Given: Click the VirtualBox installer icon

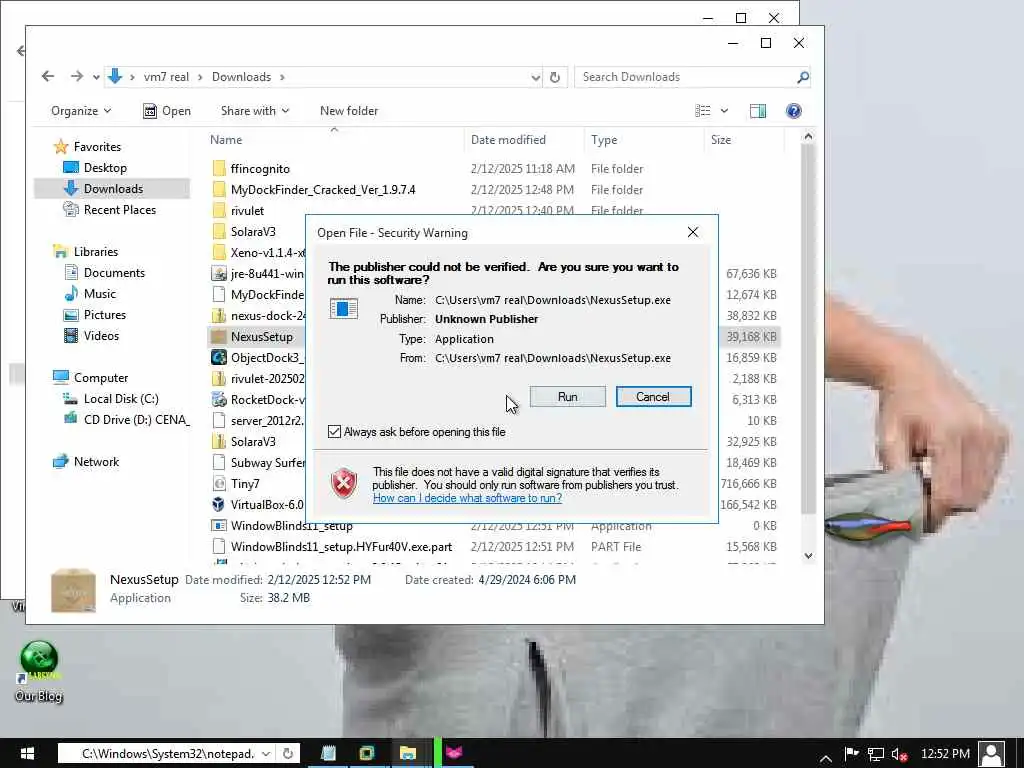Looking at the screenshot, I should click(219, 505).
